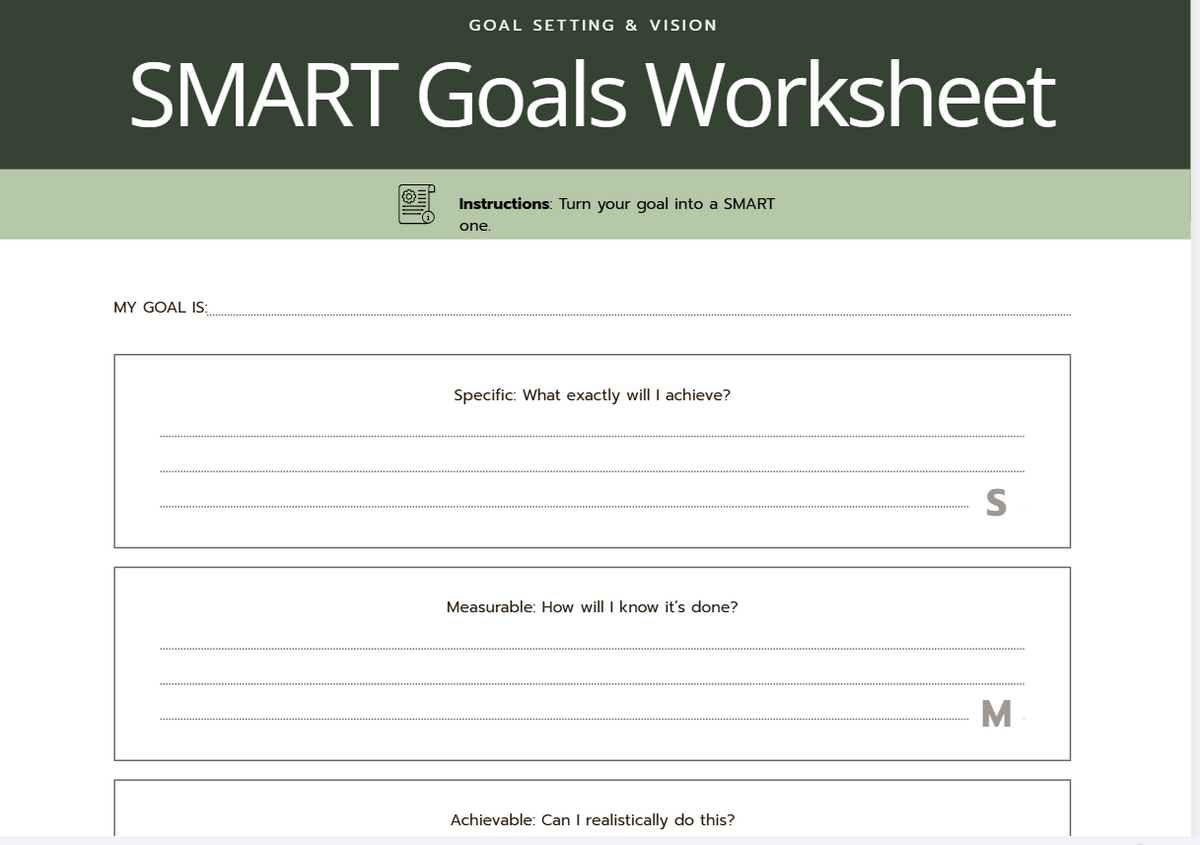The width and height of the screenshot is (1200, 845).
Task: Click the large gray letter S
Action: click(x=996, y=502)
